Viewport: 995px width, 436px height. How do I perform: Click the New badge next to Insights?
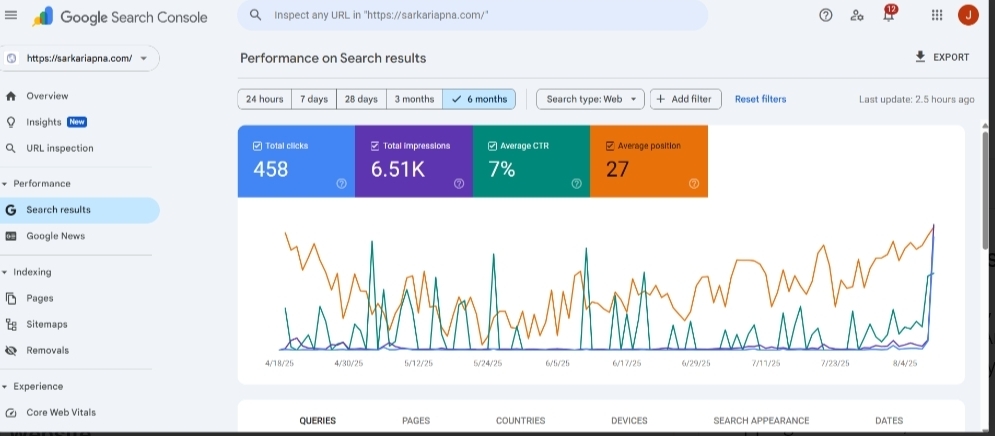(x=77, y=122)
